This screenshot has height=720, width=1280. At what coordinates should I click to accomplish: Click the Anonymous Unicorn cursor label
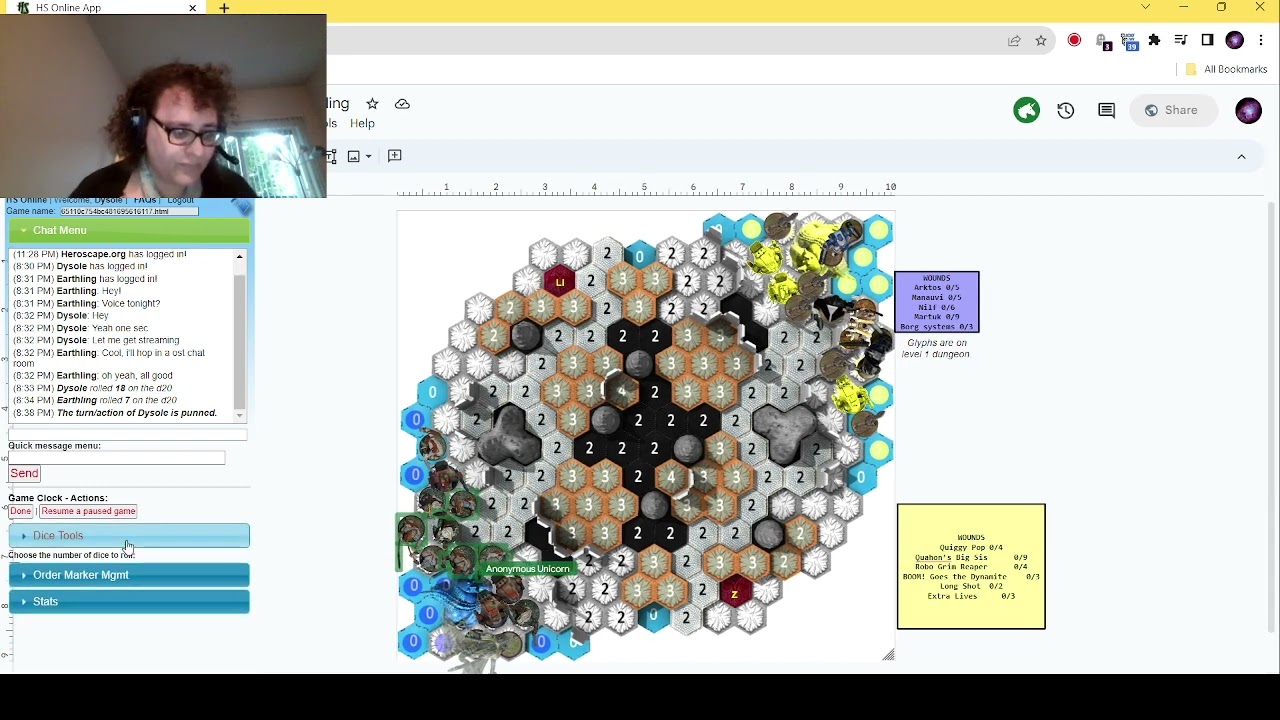pos(527,569)
